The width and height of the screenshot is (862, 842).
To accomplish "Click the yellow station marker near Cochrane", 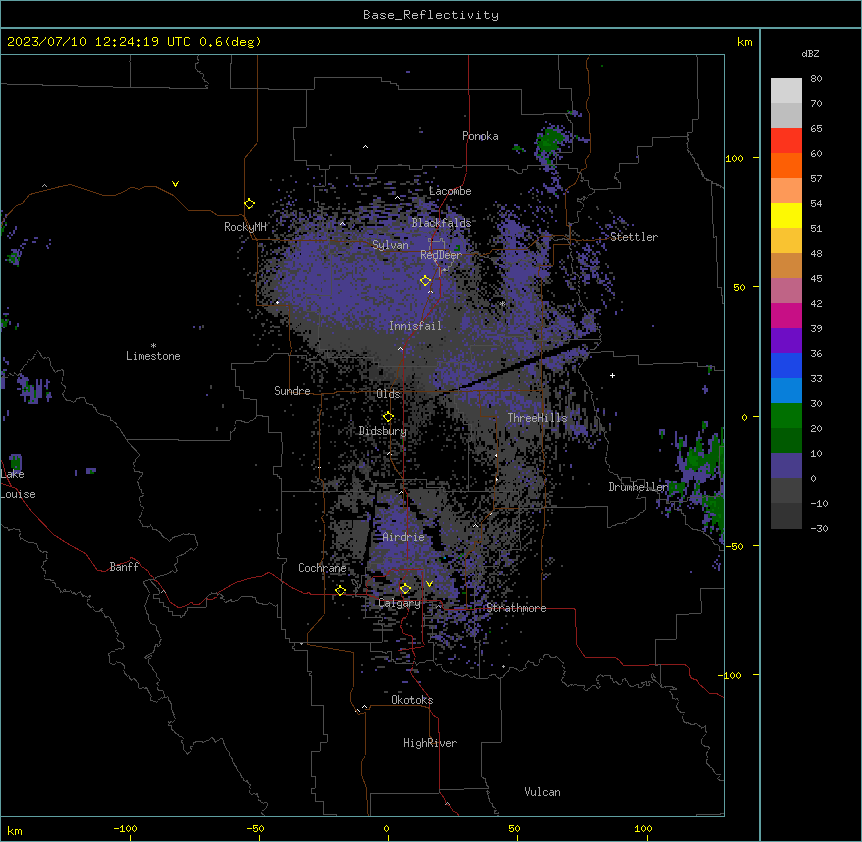I will (x=340, y=590).
